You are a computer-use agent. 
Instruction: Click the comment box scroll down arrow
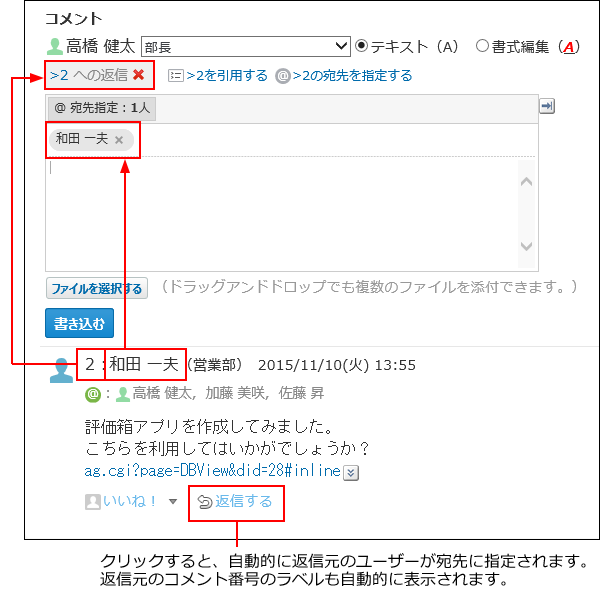pos(527,246)
